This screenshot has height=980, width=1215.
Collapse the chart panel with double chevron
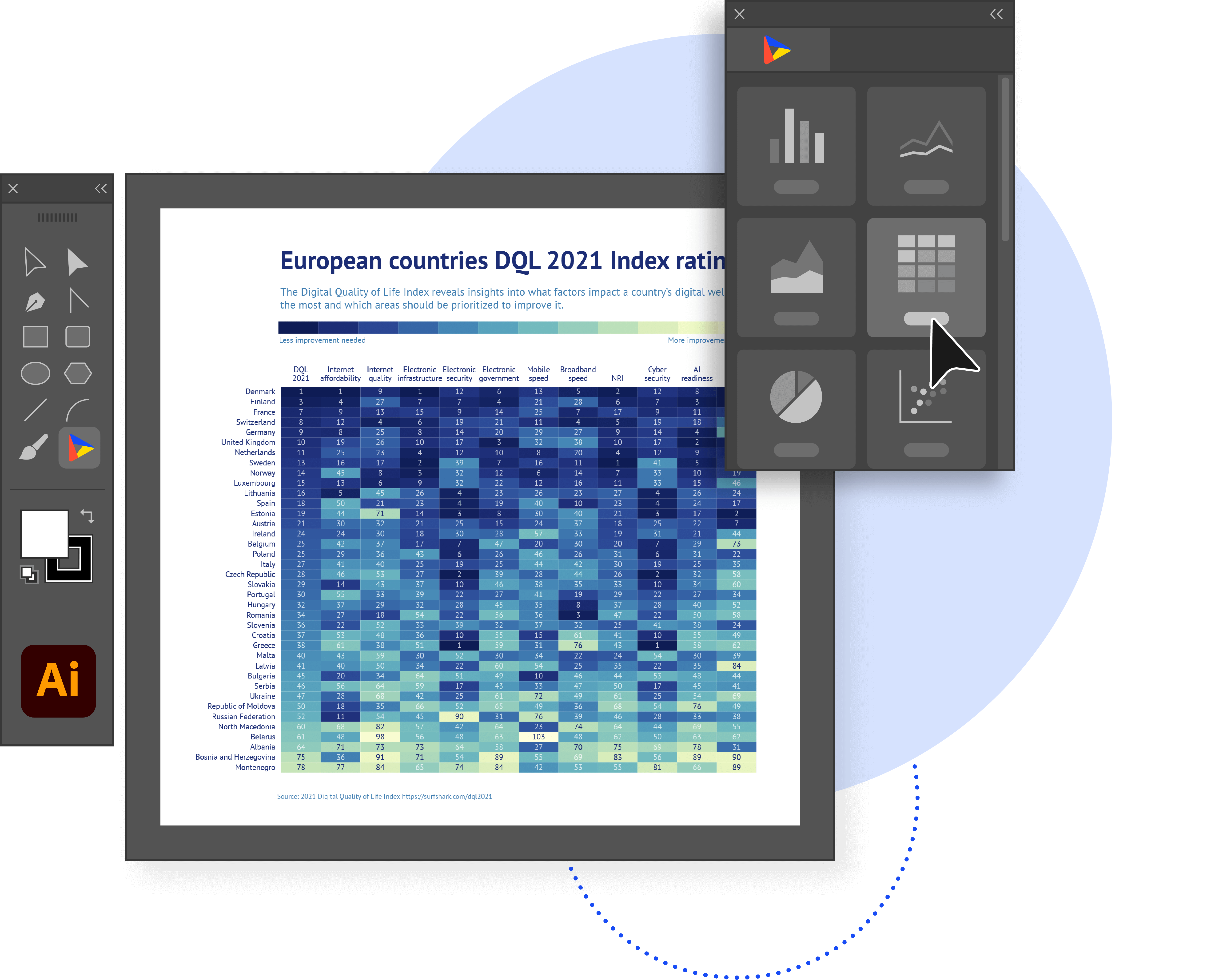[996, 14]
